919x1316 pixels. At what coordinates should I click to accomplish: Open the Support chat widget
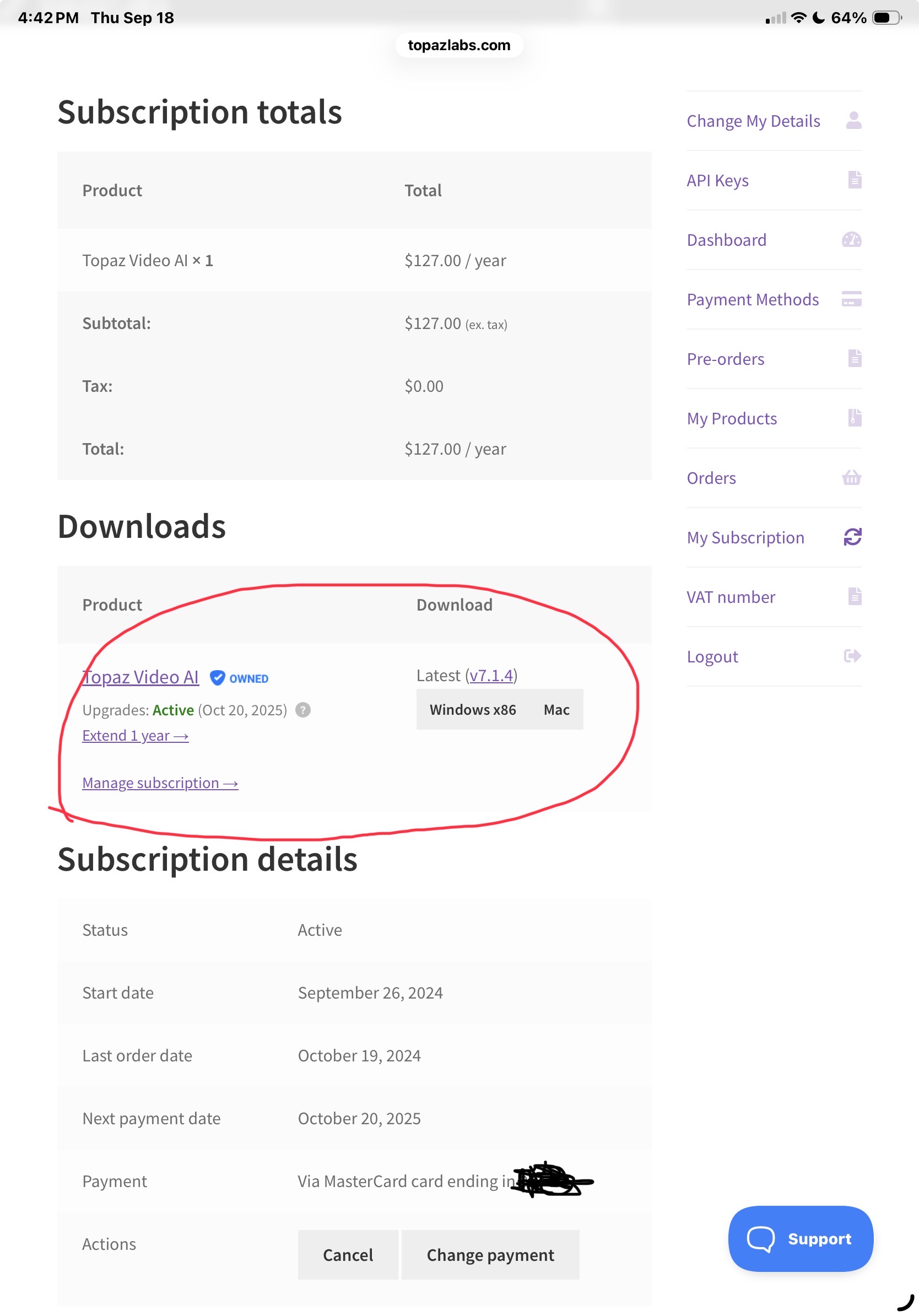(x=800, y=1239)
